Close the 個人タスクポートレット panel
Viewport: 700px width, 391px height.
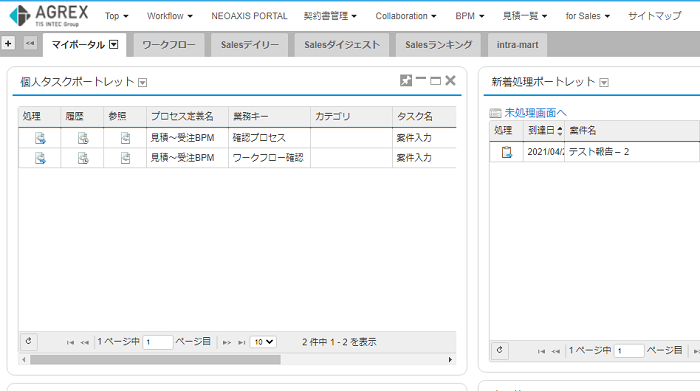pyautogui.click(x=450, y=80)
